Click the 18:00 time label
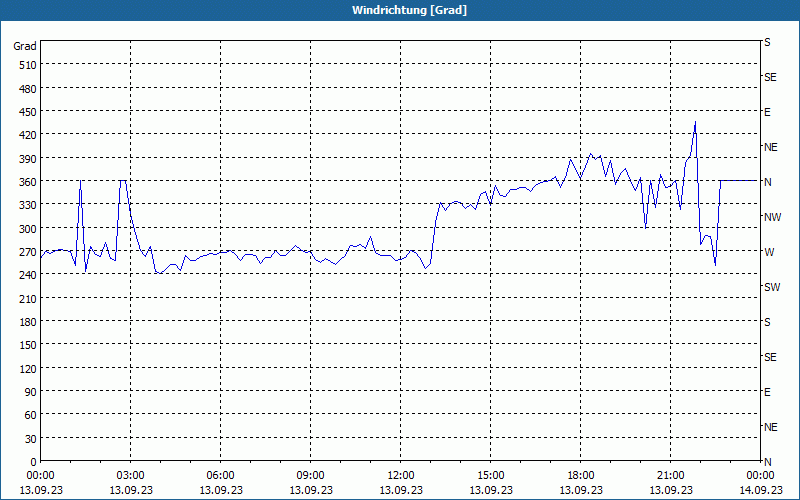The image size is (800, 500). (x=581, y=476)
